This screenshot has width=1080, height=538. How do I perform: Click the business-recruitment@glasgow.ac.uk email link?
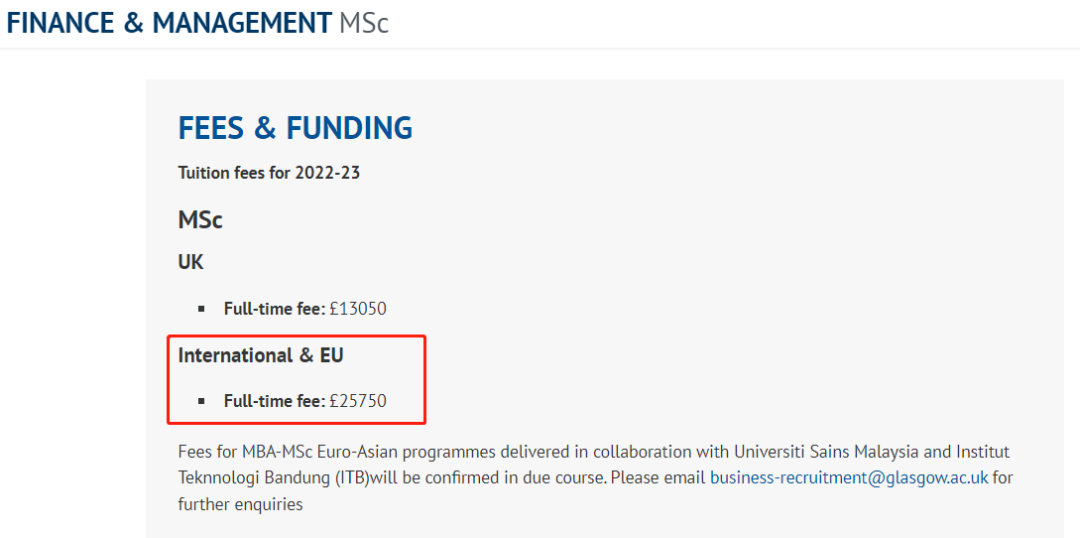(x=848, y=478)
